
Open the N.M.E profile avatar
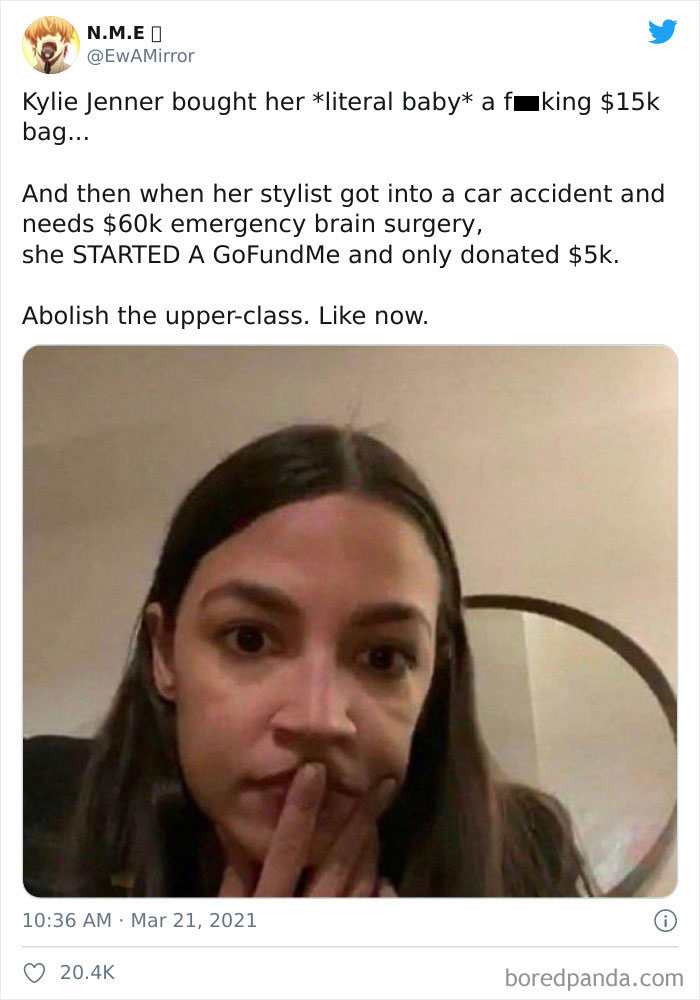pyautogui.click(x=51, y=45)
